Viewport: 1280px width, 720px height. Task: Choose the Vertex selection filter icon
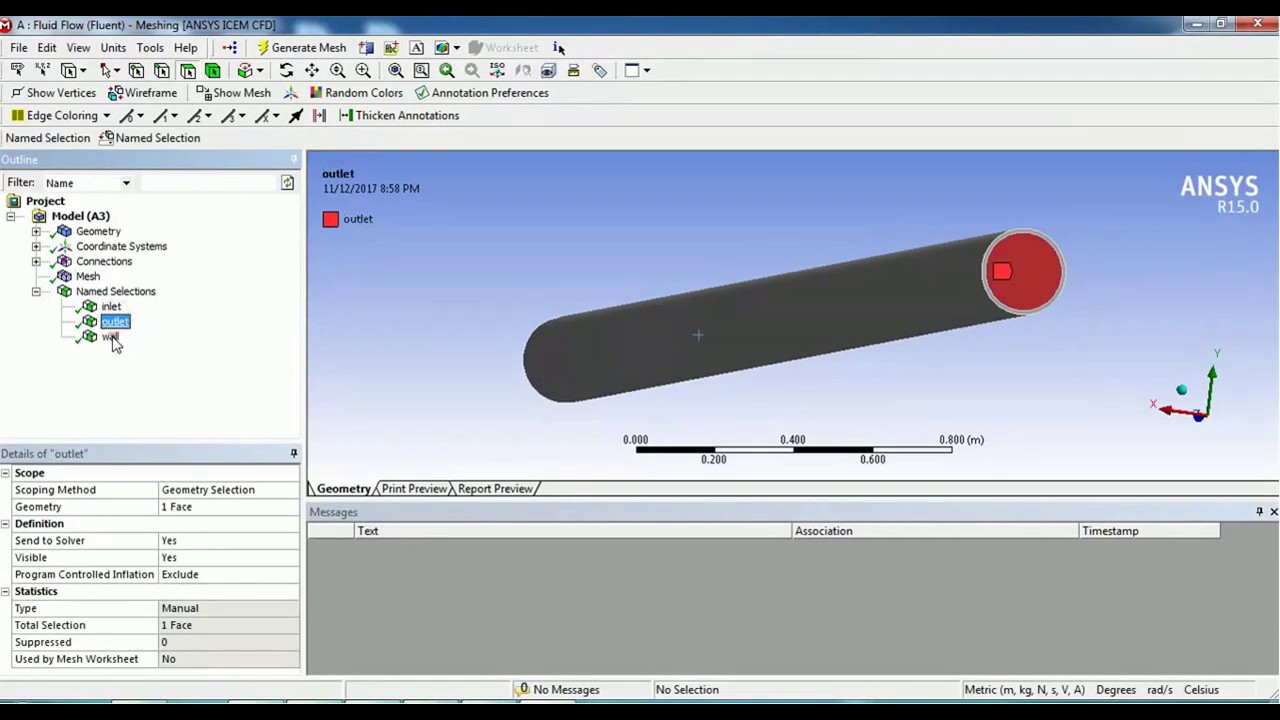pyautogui.click(x=136, y=70)
